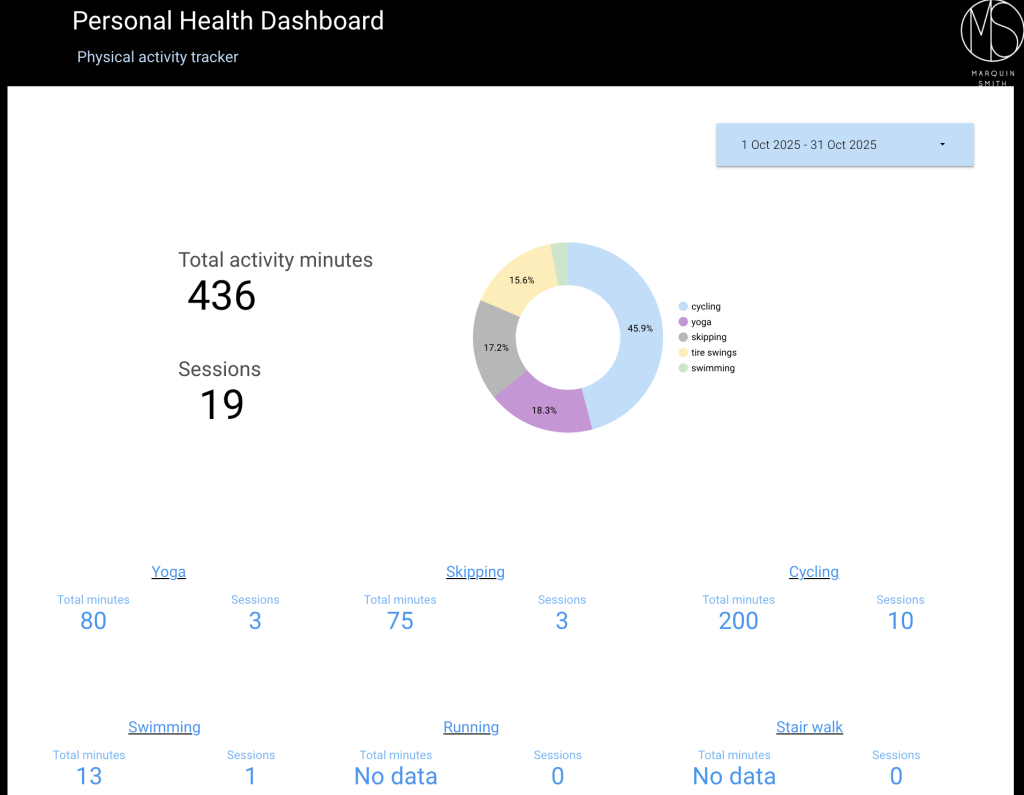This screenshot has height=795, width=1024.
Task: Click the cycling legend color dot
Action: pos(683,307)
